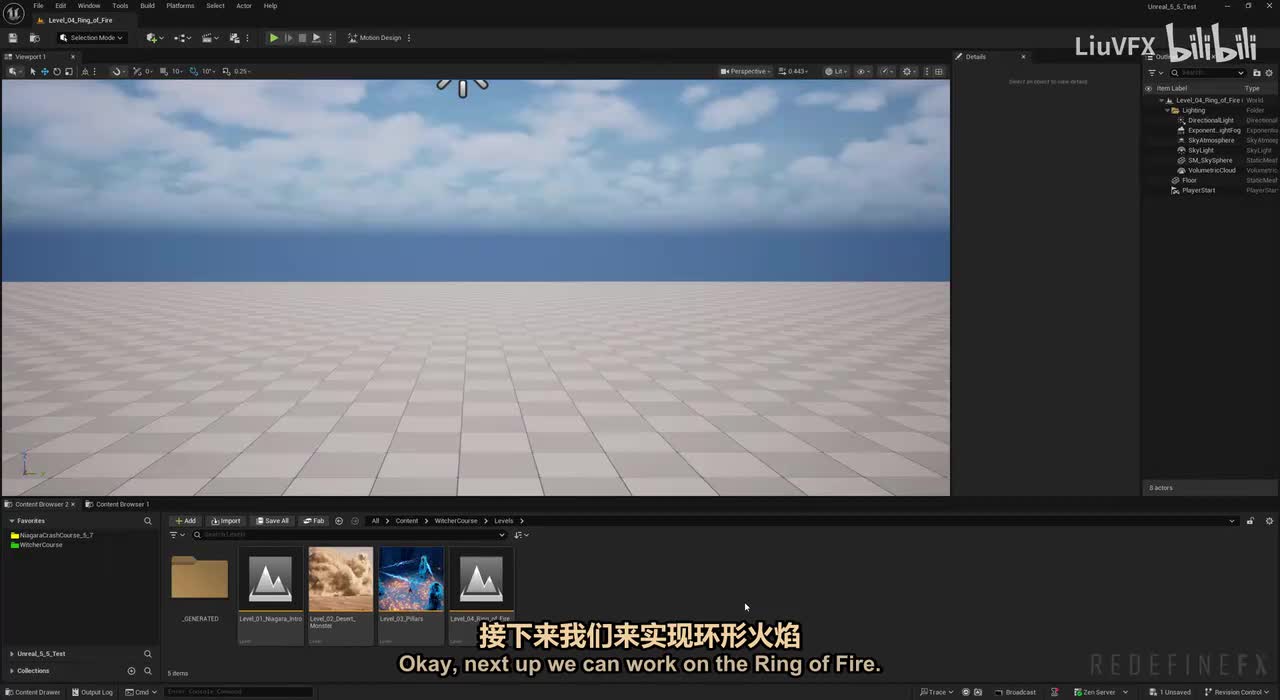Activate the Translate move gizmo tool
Viewport: 1280px width, 700px height.
tap(44, 72)
